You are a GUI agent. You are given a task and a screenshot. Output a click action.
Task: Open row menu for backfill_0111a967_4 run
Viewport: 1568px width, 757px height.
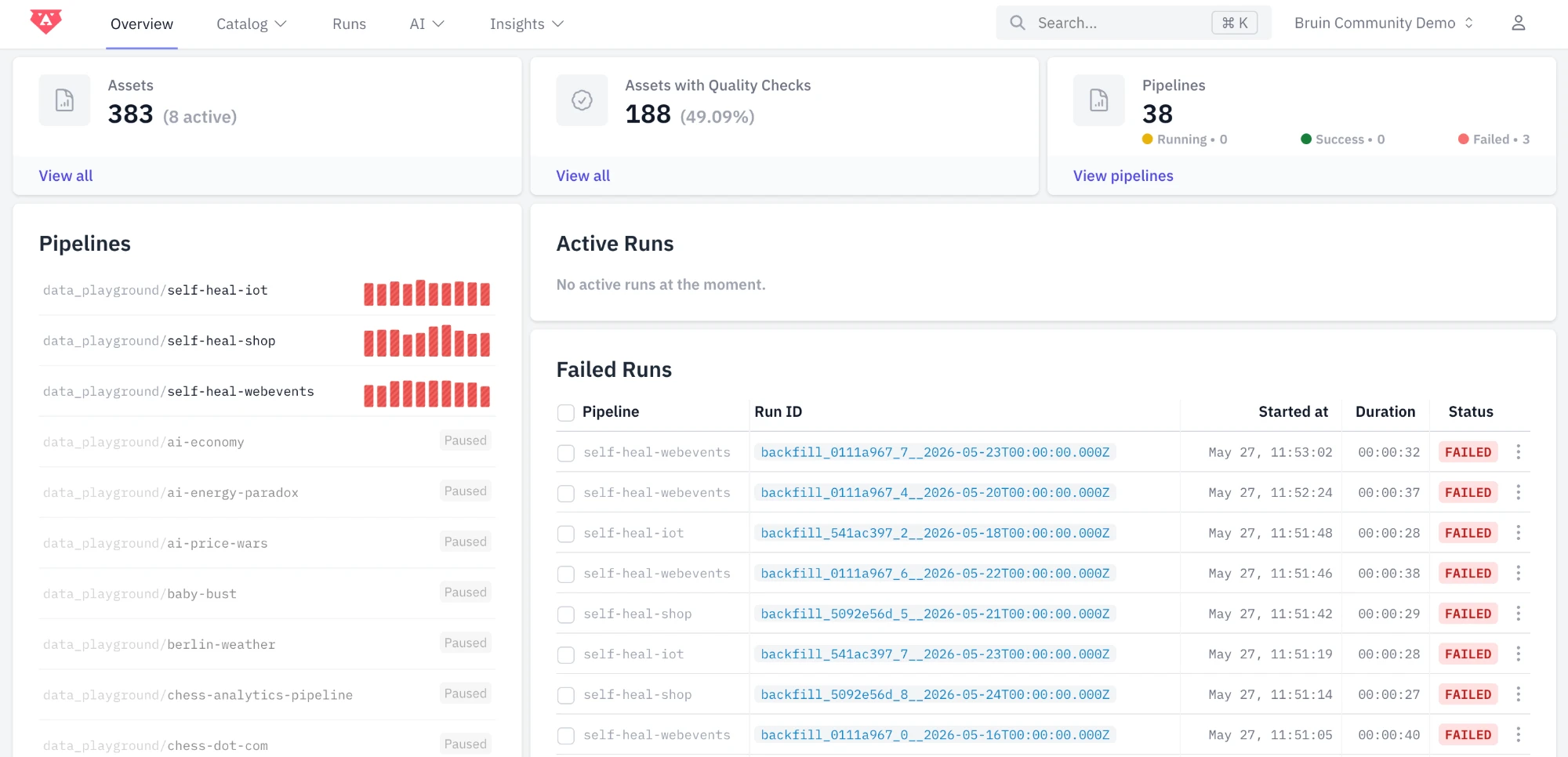(x=1519, y=492)
